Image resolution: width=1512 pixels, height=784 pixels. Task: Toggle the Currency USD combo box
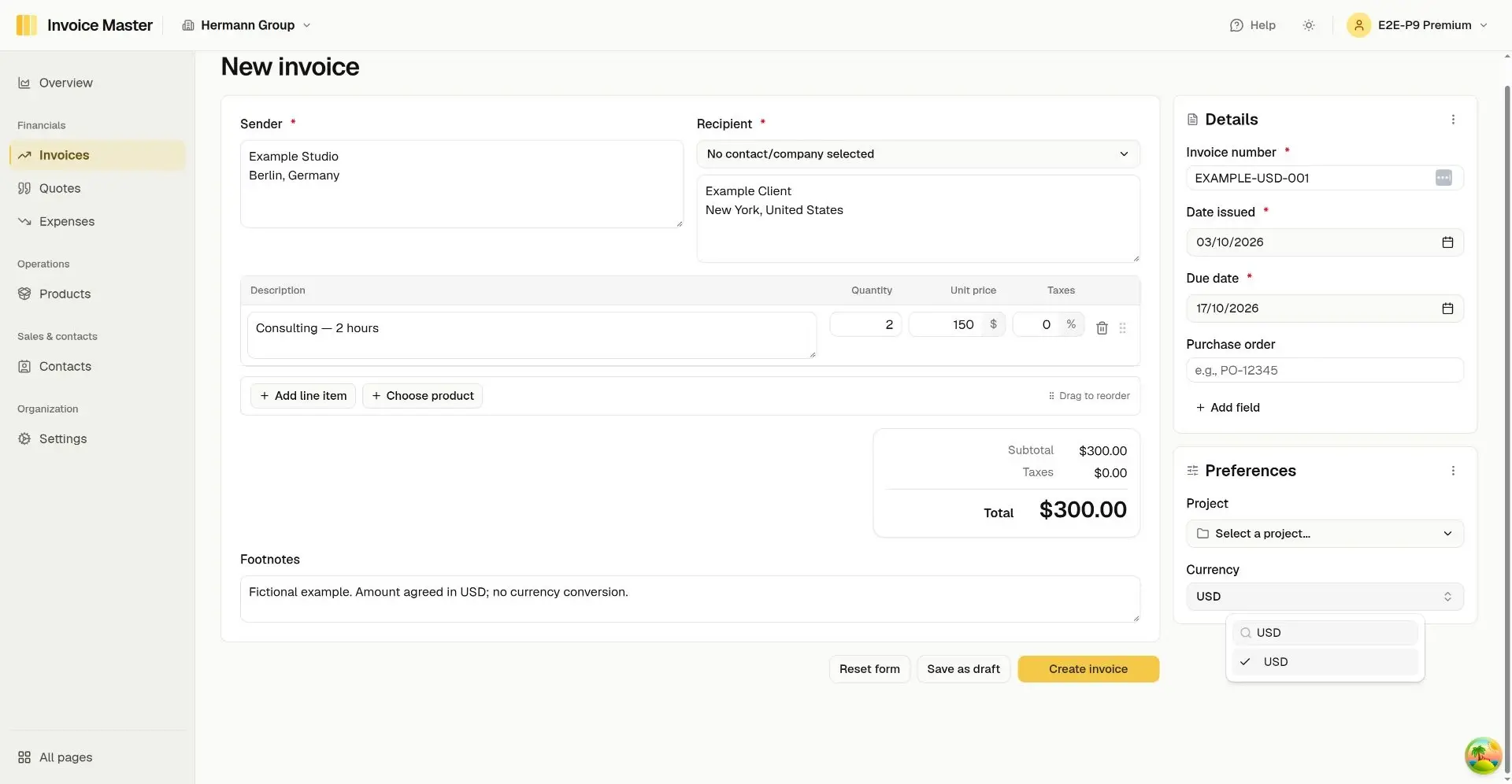pos(1325,597)
